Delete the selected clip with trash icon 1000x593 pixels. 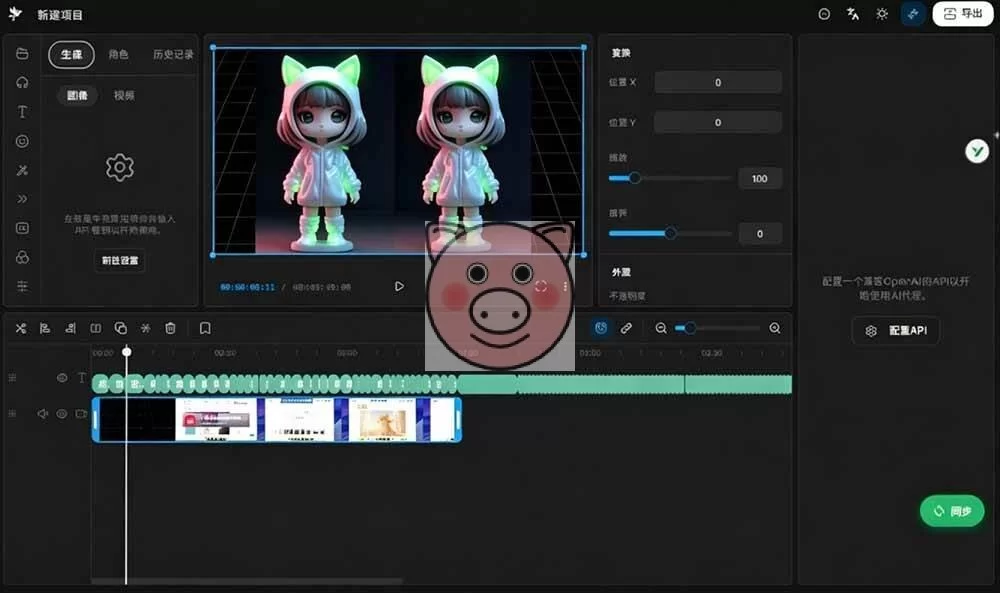(x=170, y=328)
